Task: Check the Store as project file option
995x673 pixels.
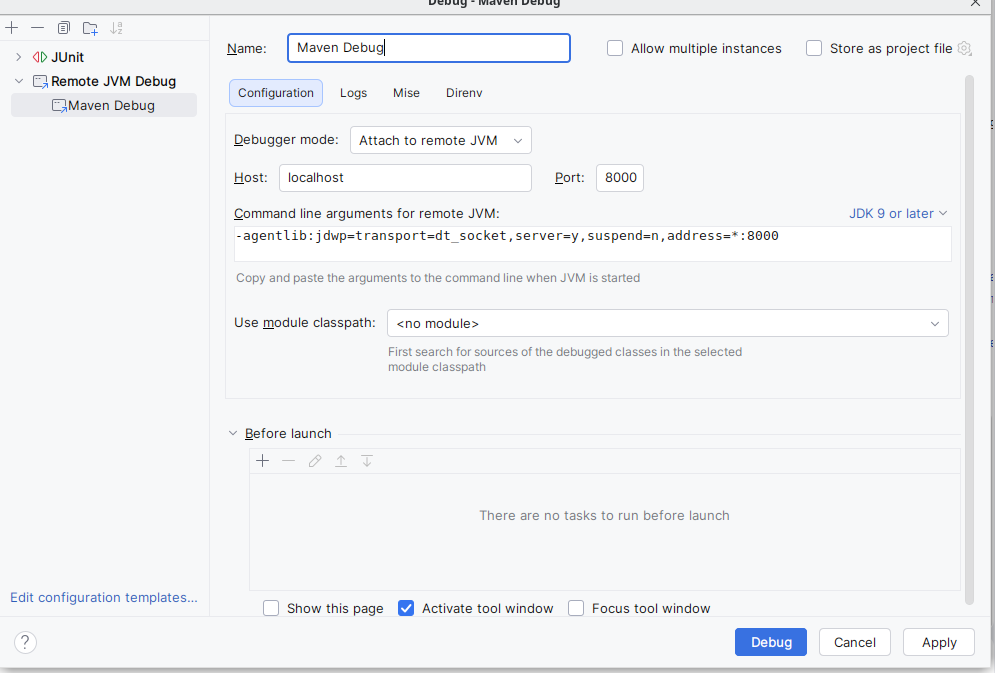Action: click(814, 48)
